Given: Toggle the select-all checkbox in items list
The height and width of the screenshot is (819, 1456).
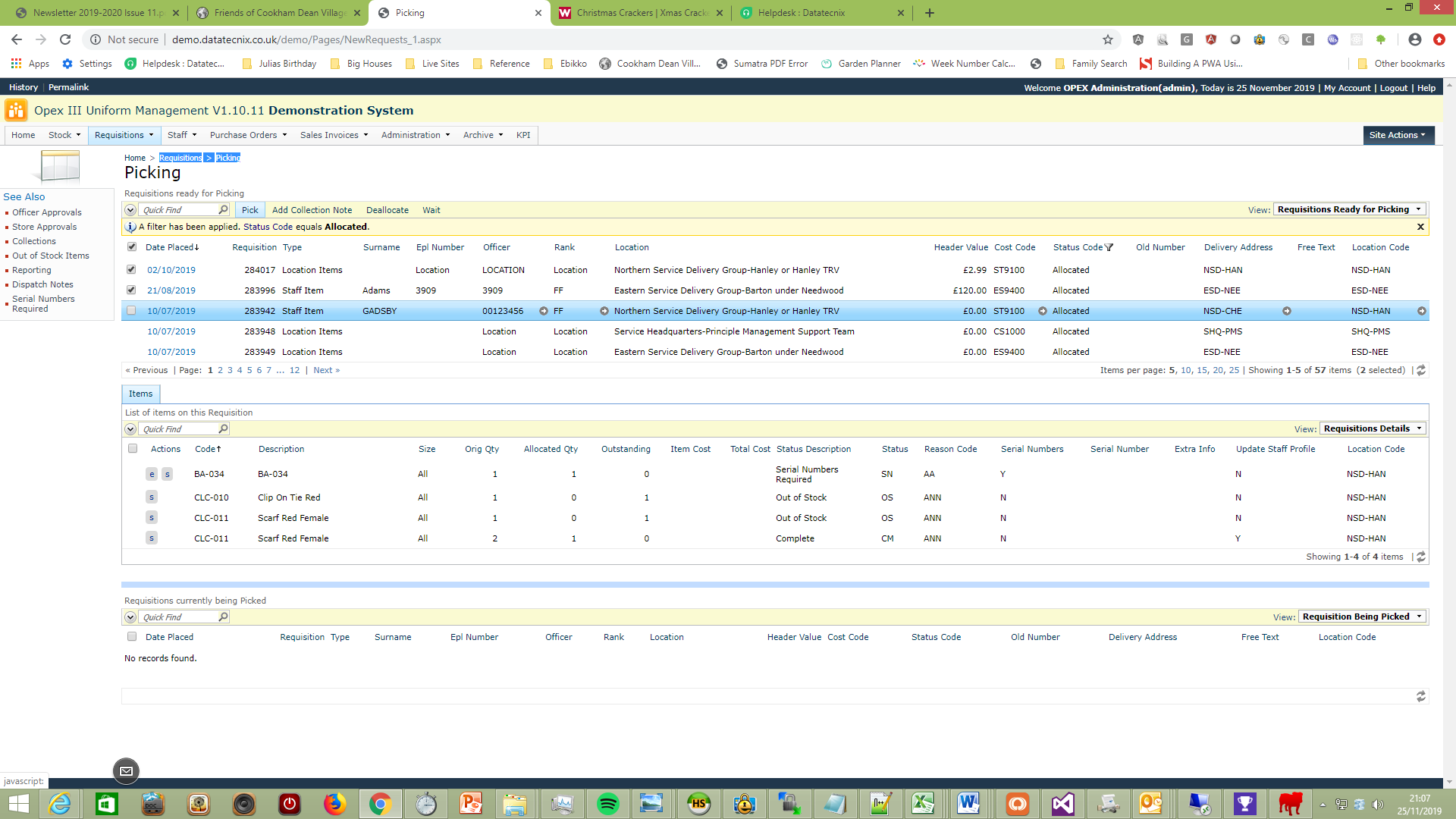Looking at the screenshot, I should [133, 449].
